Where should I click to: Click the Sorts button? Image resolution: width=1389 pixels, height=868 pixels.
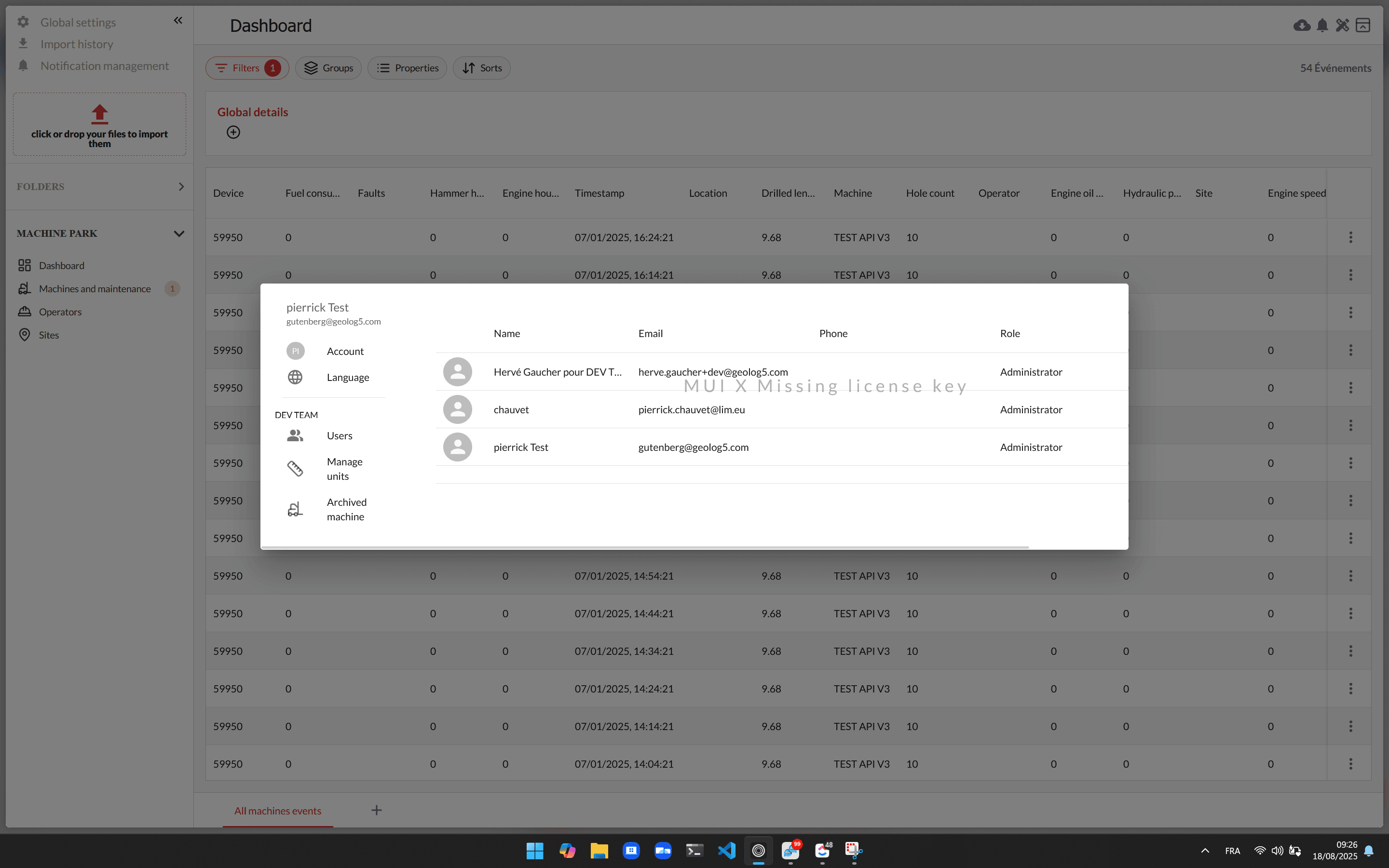pos(481,68)
